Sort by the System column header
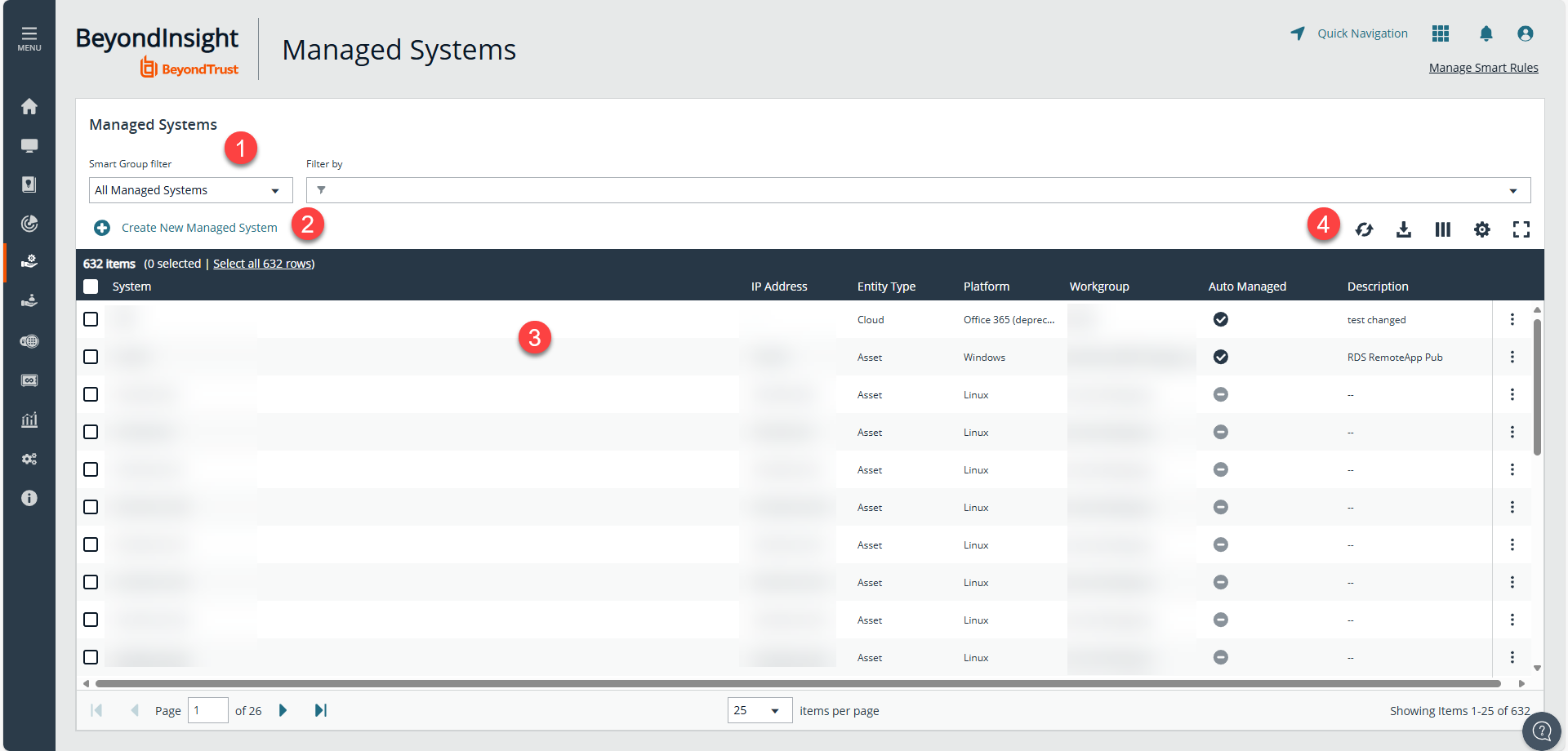The image size is (1568, 751). (x=131, y=287)
